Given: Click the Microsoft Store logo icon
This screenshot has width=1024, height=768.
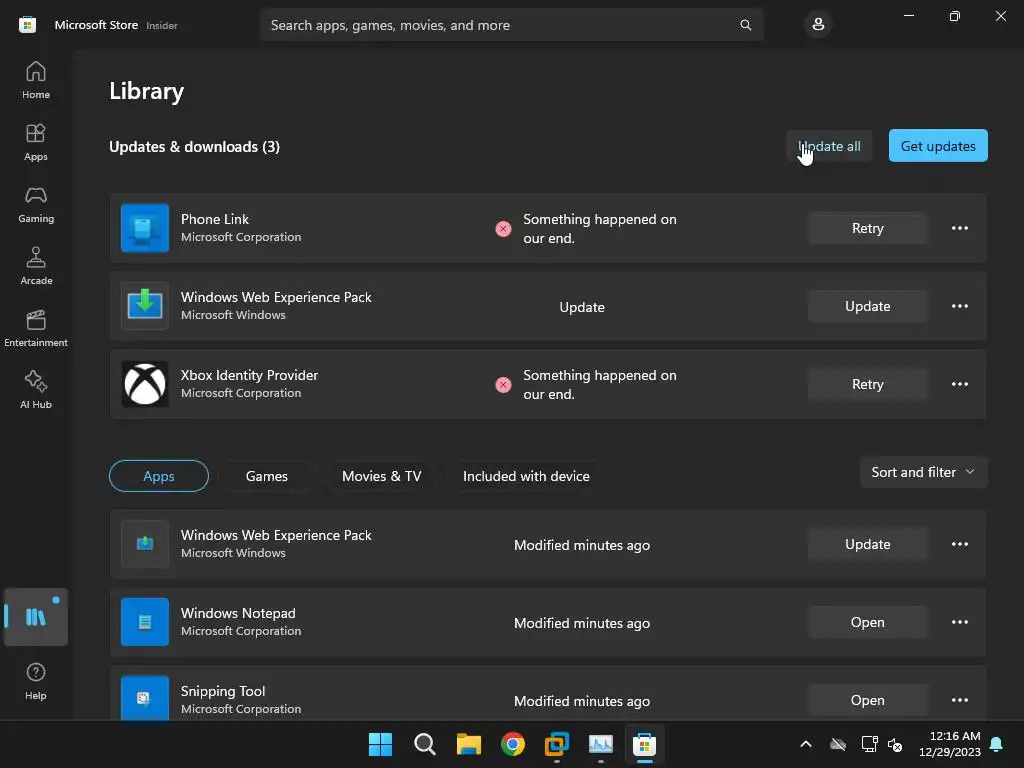Looking at the screenshot, I should pos(27,25).
